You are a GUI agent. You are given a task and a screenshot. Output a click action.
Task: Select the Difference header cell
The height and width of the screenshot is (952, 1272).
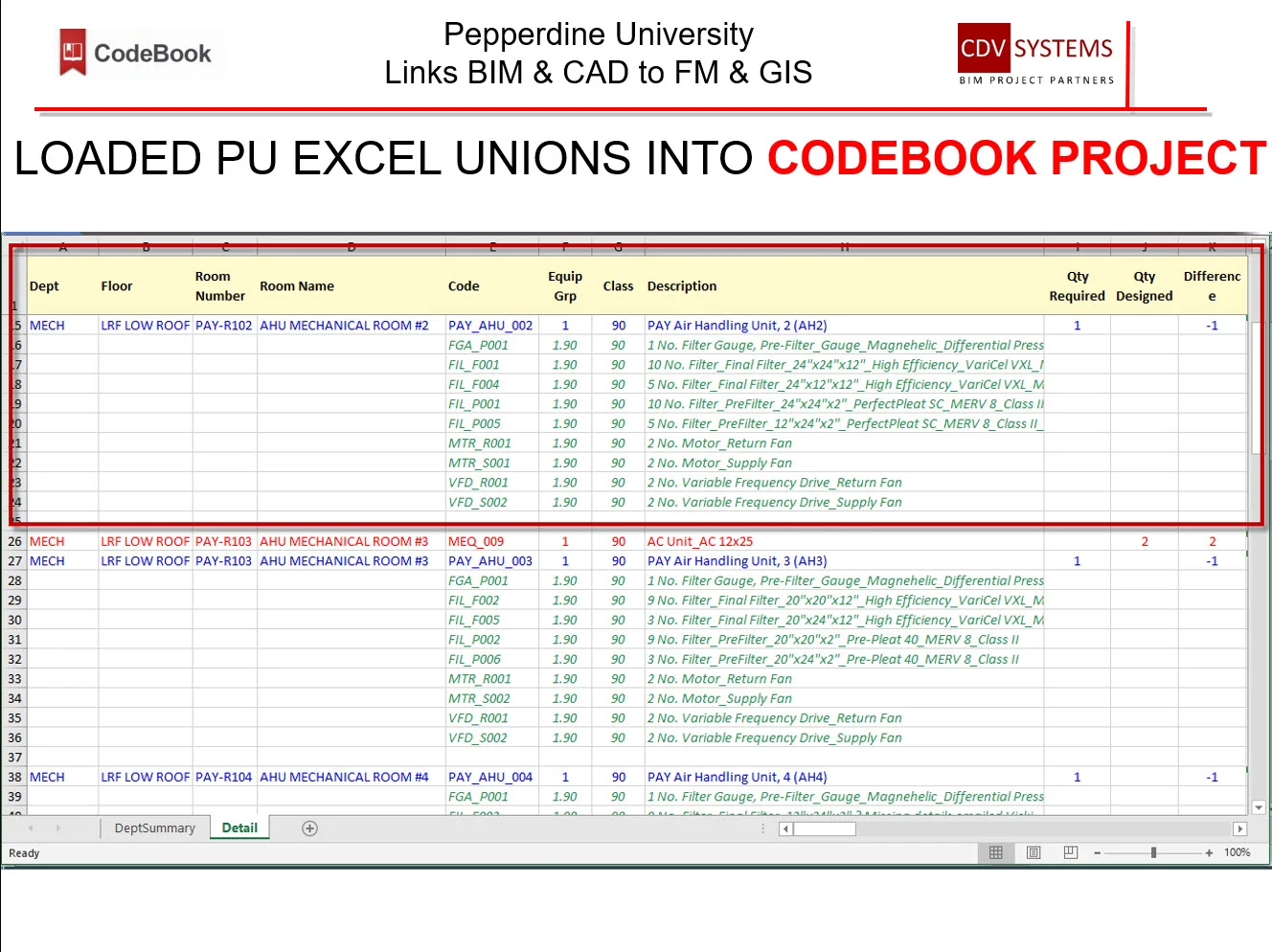coord(1213,285)
